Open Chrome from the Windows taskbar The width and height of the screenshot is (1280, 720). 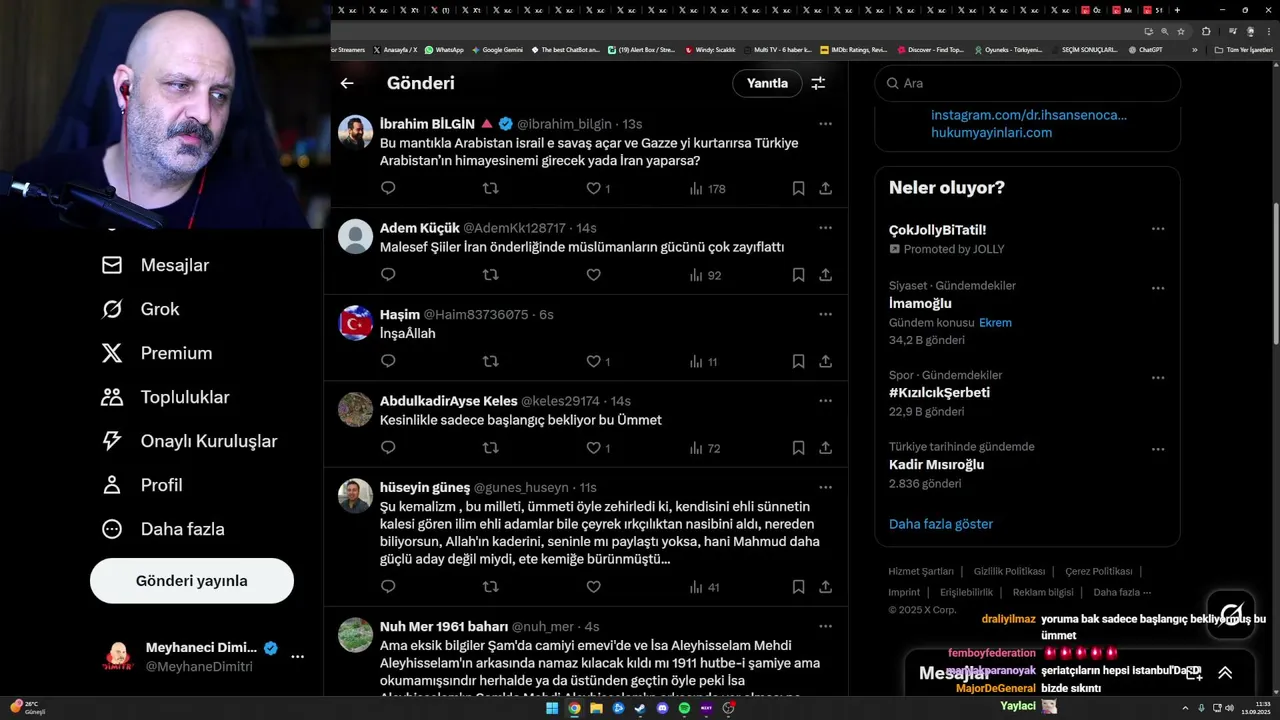tap(574, 708)
